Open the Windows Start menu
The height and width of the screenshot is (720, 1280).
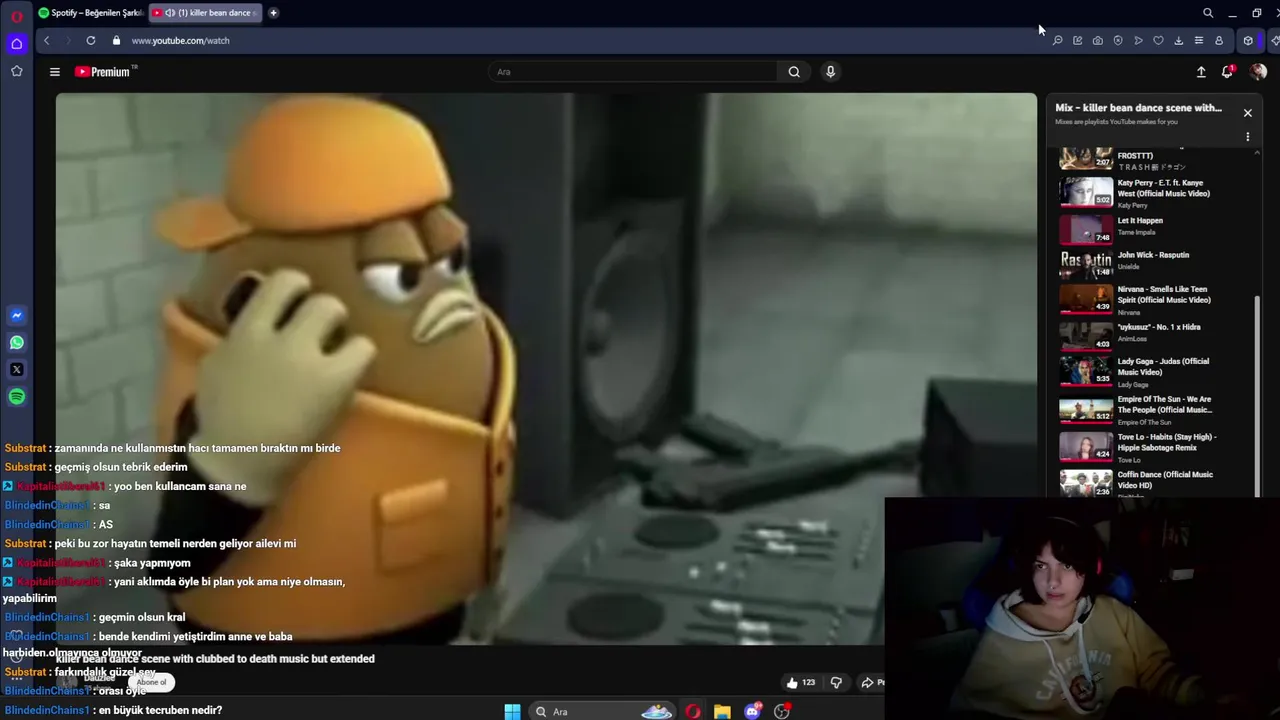coord(512,712)
